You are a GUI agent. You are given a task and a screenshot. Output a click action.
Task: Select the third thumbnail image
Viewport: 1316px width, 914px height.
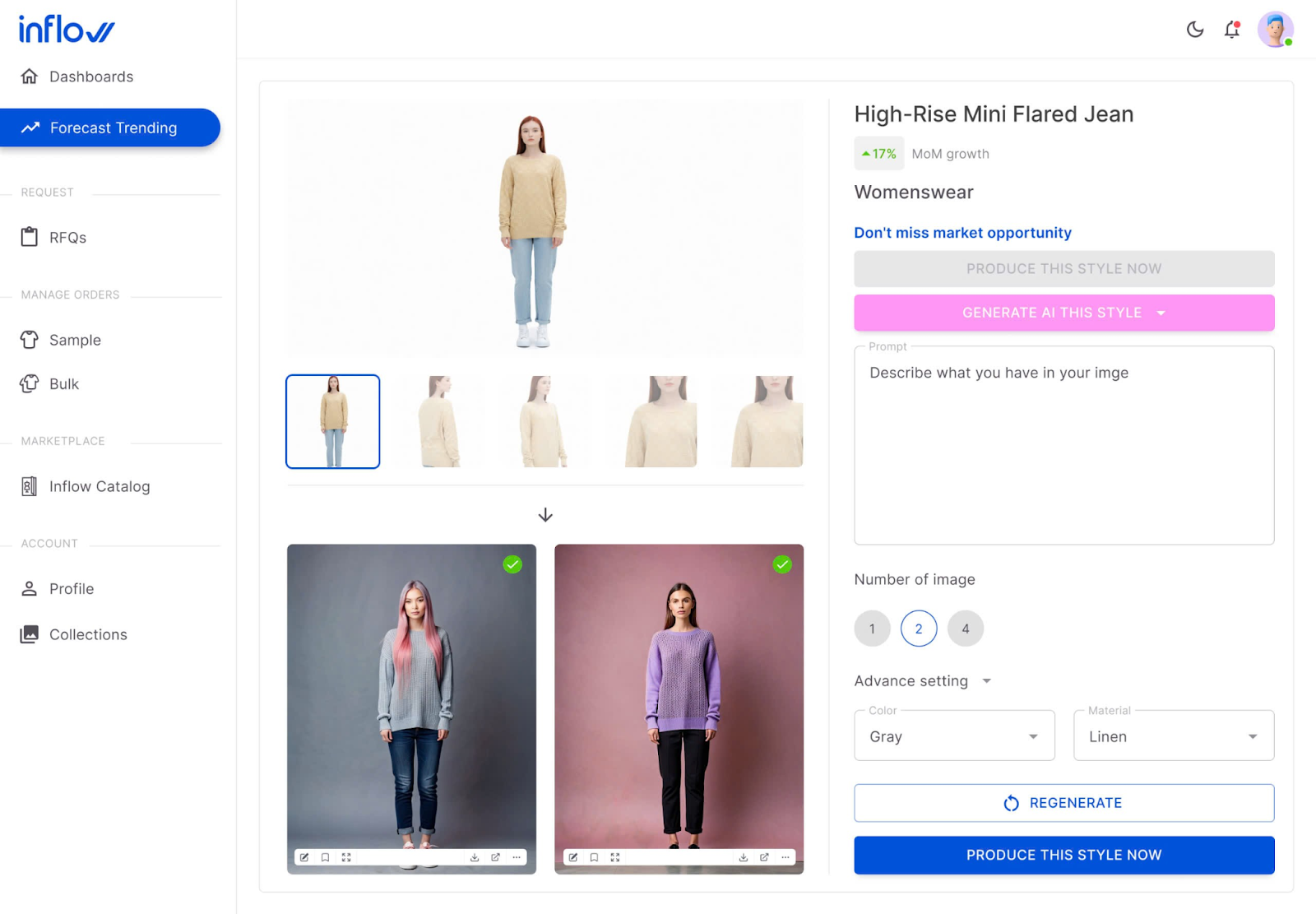pos(544,421)
